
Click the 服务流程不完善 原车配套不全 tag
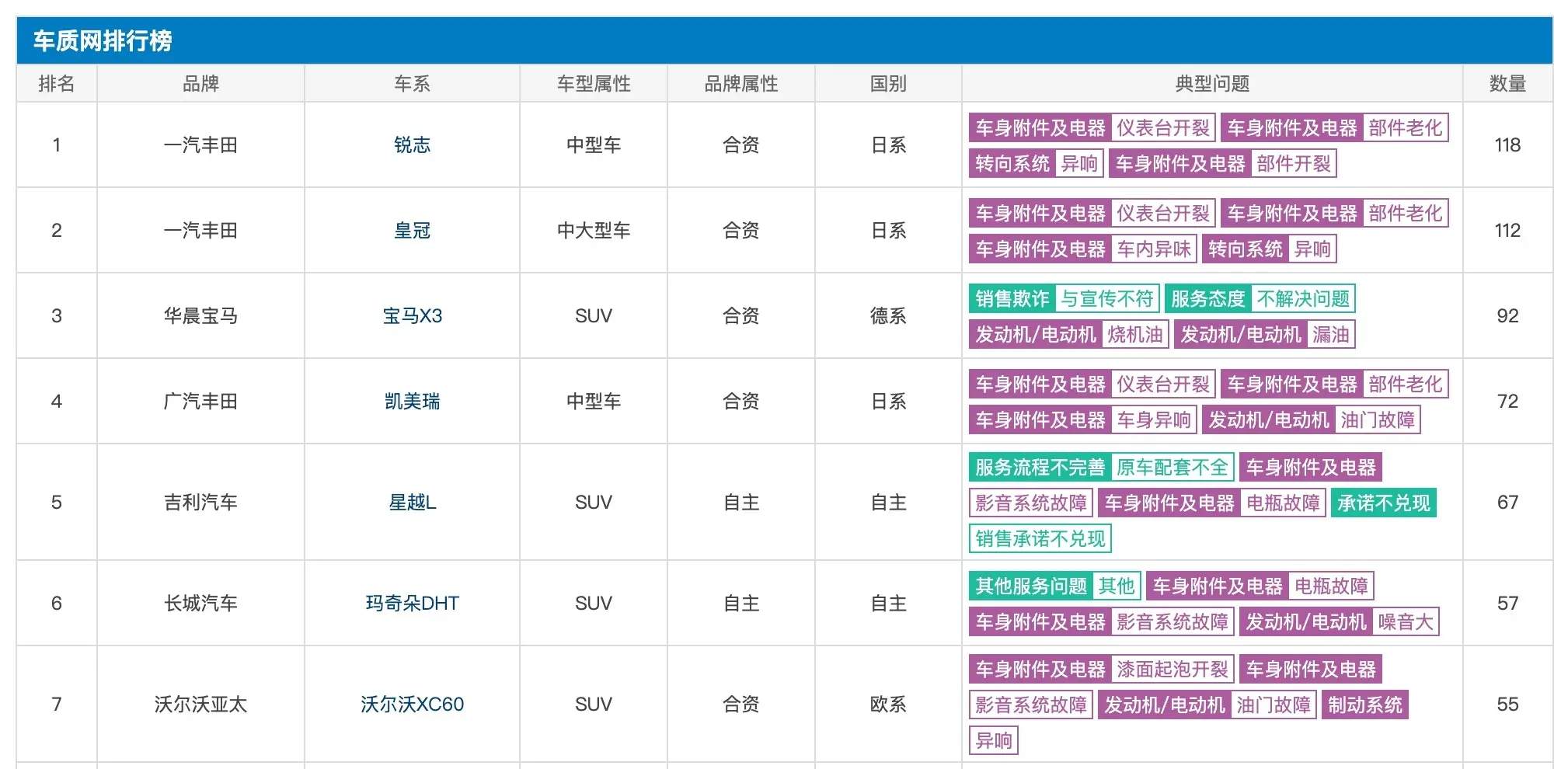coord(1101,468)
